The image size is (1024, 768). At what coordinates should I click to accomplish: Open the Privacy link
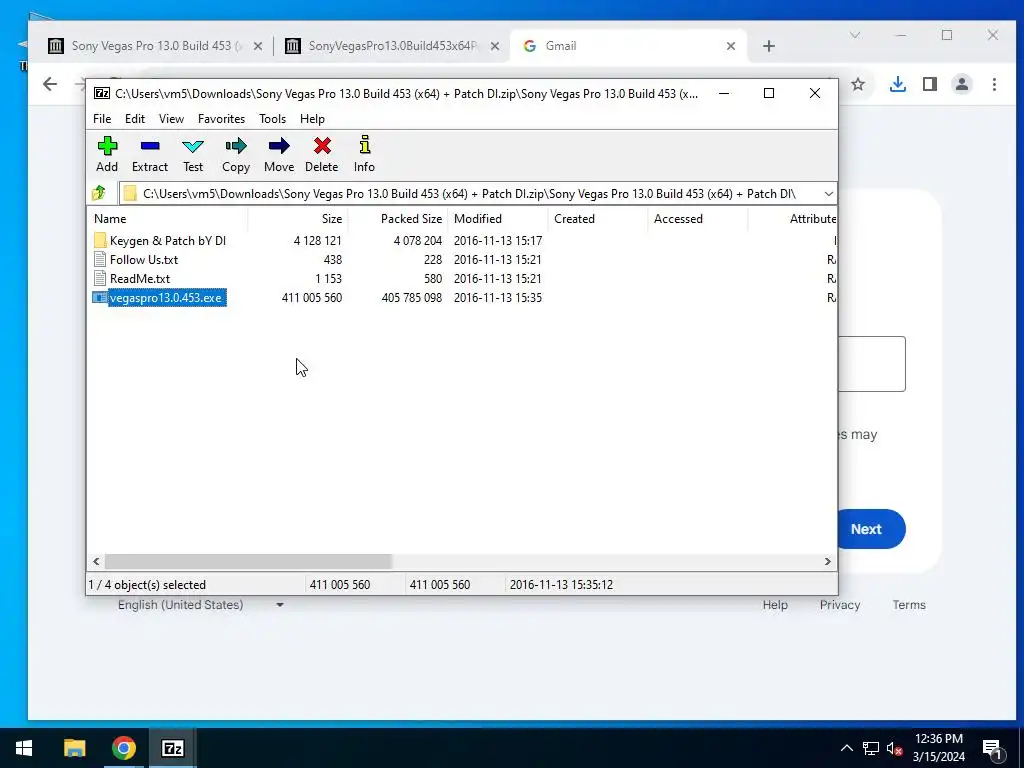[x=840, y=605]
